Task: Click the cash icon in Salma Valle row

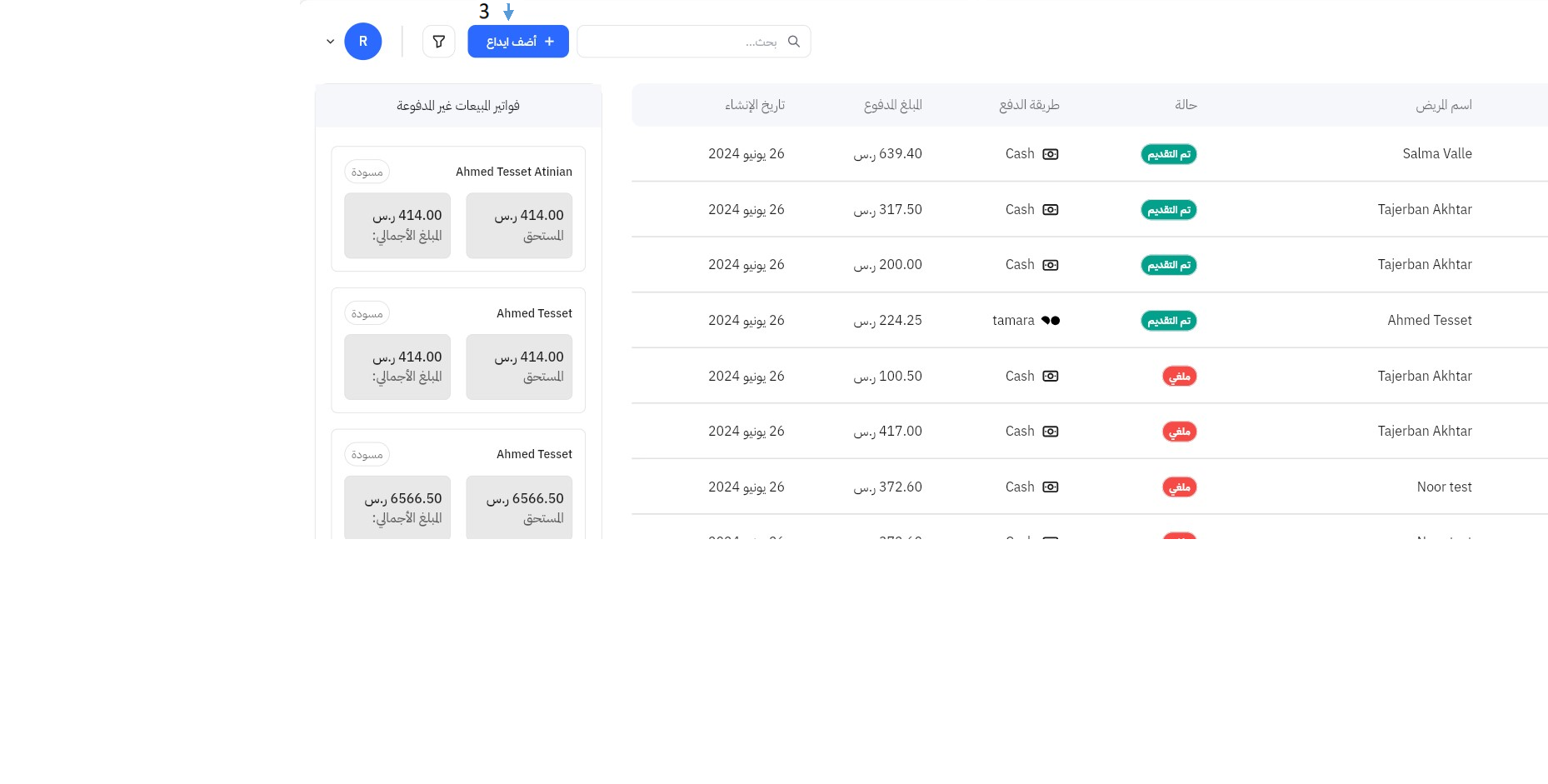Action: point(1051,154)
